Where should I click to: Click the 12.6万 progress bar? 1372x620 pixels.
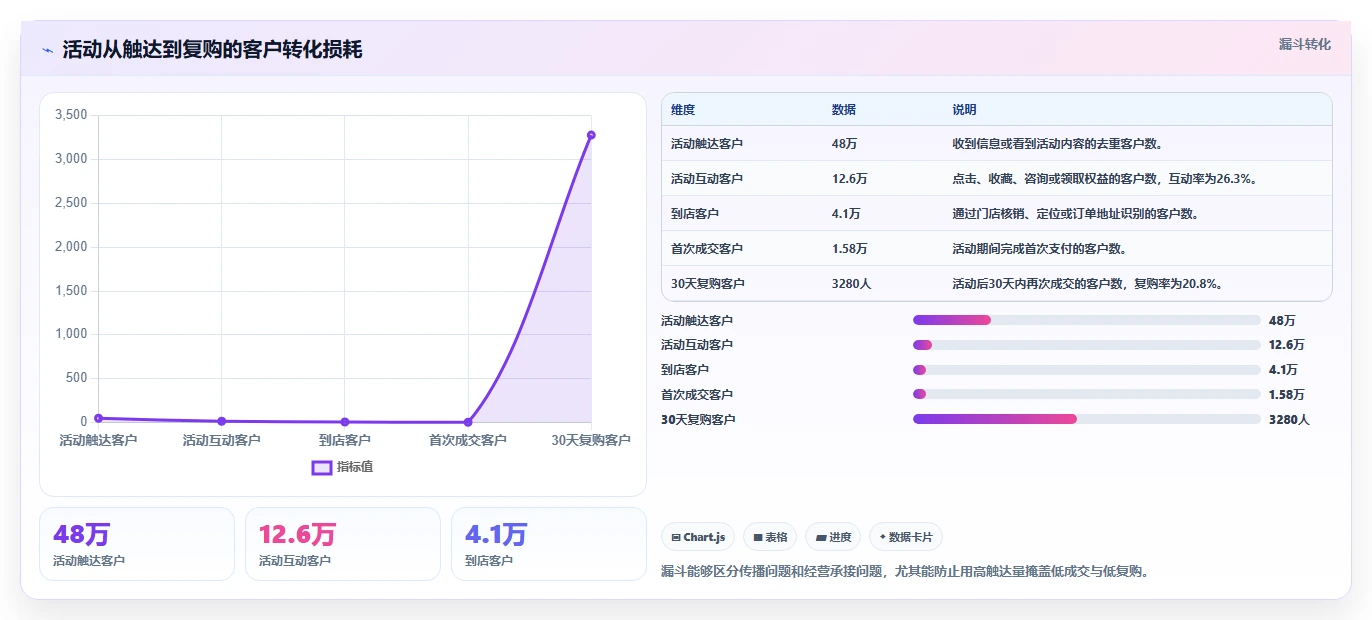click(x=1087, y=345)
